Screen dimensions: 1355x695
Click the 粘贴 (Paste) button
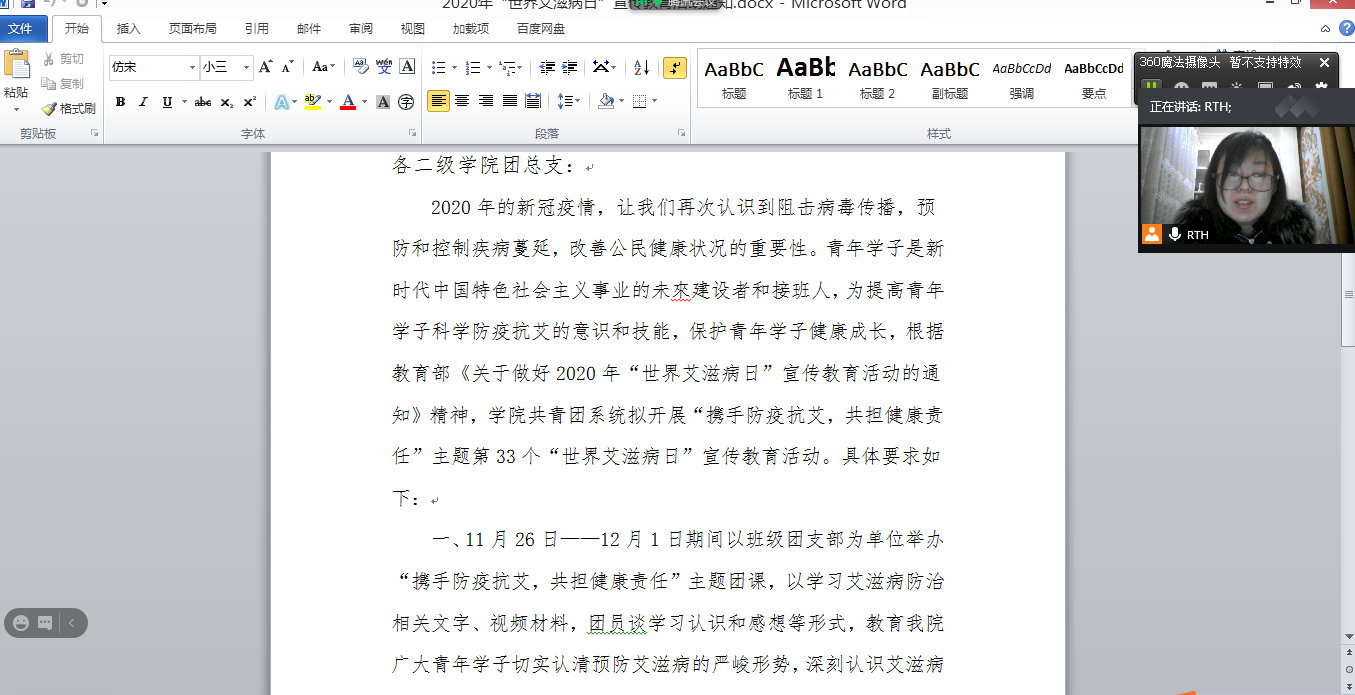(x=17, y=76)
